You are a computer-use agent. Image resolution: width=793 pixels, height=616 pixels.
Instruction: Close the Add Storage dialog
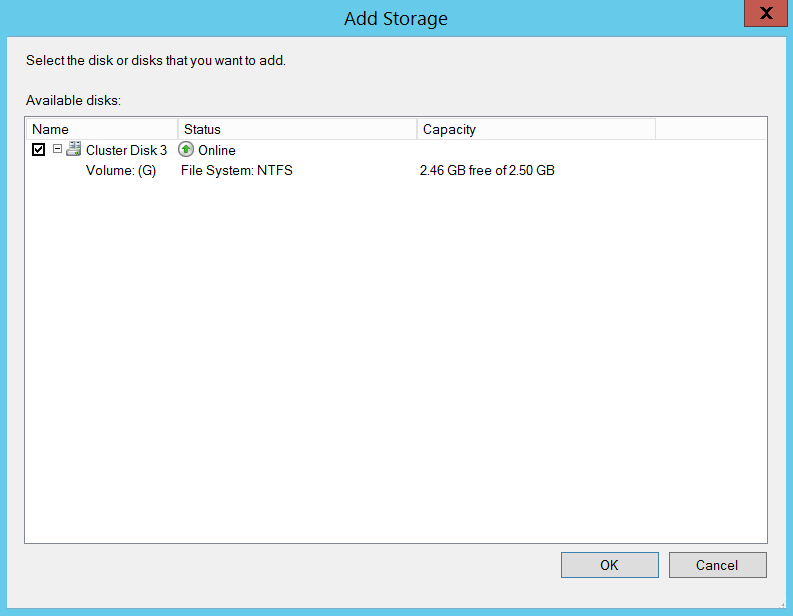click(764, 14)
